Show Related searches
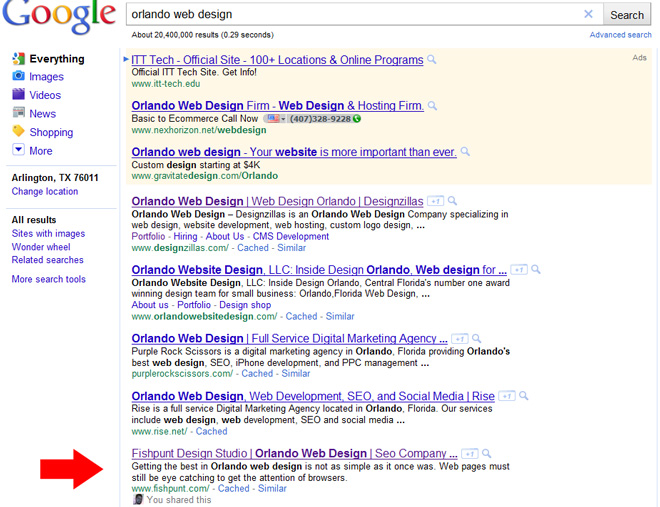 tap(48, 260)
